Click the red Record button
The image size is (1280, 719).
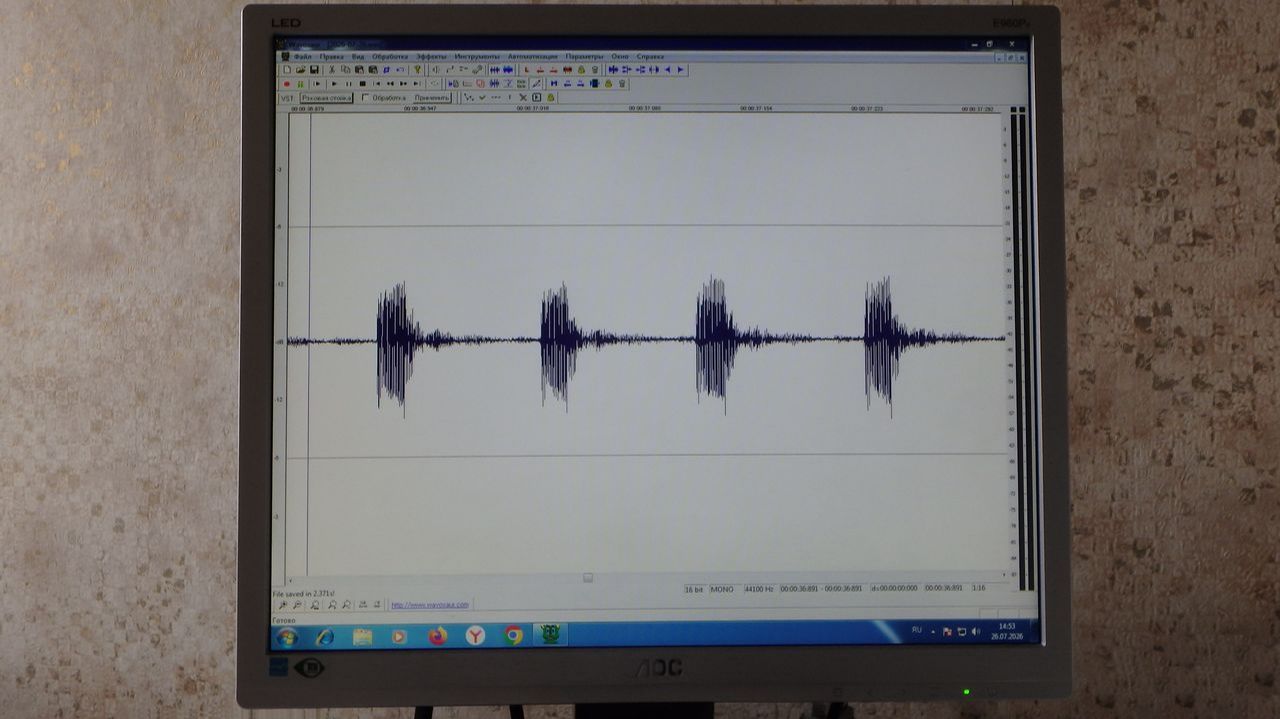tap(287, 84)
